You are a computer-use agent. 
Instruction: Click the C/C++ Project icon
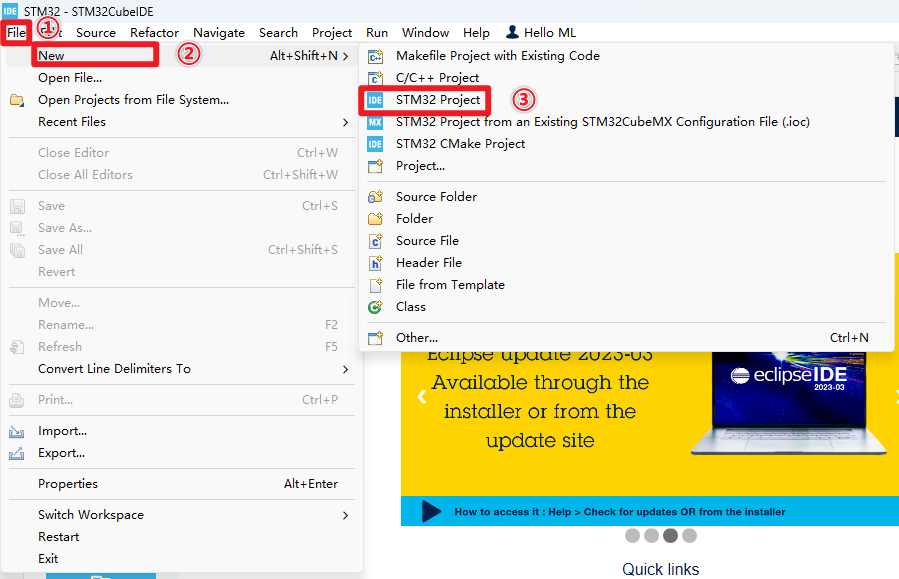pos(375,78)
